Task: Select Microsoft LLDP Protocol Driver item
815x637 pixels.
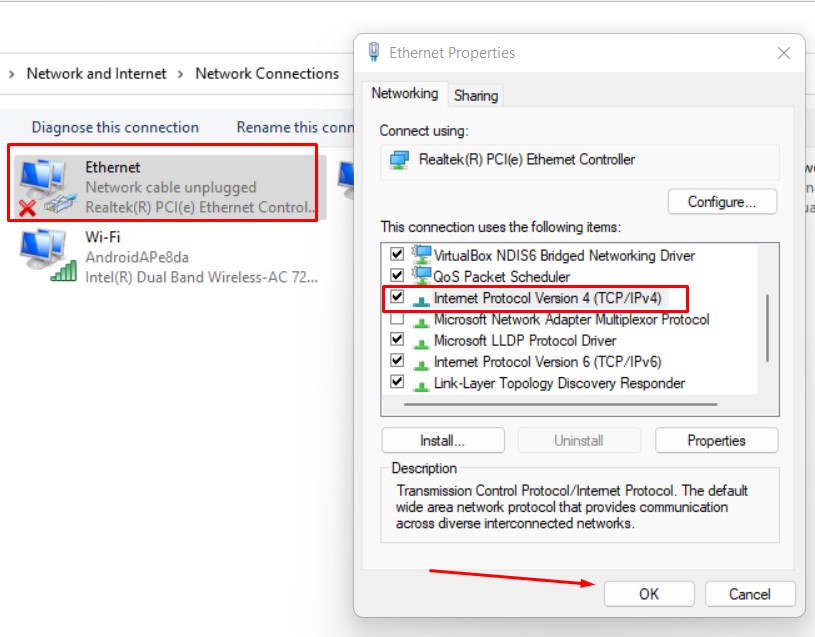Action: click(x=525, y=340)
